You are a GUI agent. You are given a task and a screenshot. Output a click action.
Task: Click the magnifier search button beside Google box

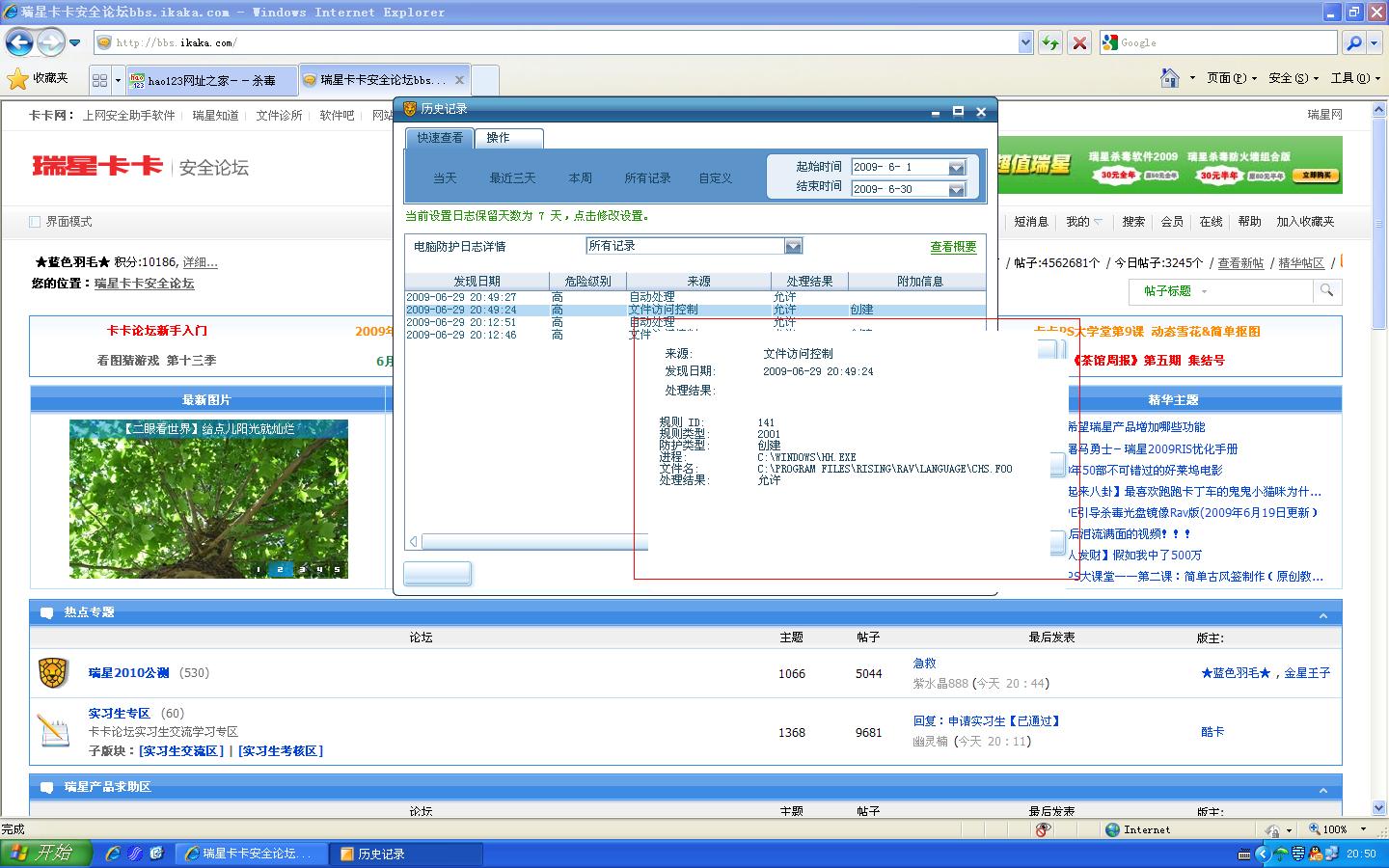point(1354,42)
